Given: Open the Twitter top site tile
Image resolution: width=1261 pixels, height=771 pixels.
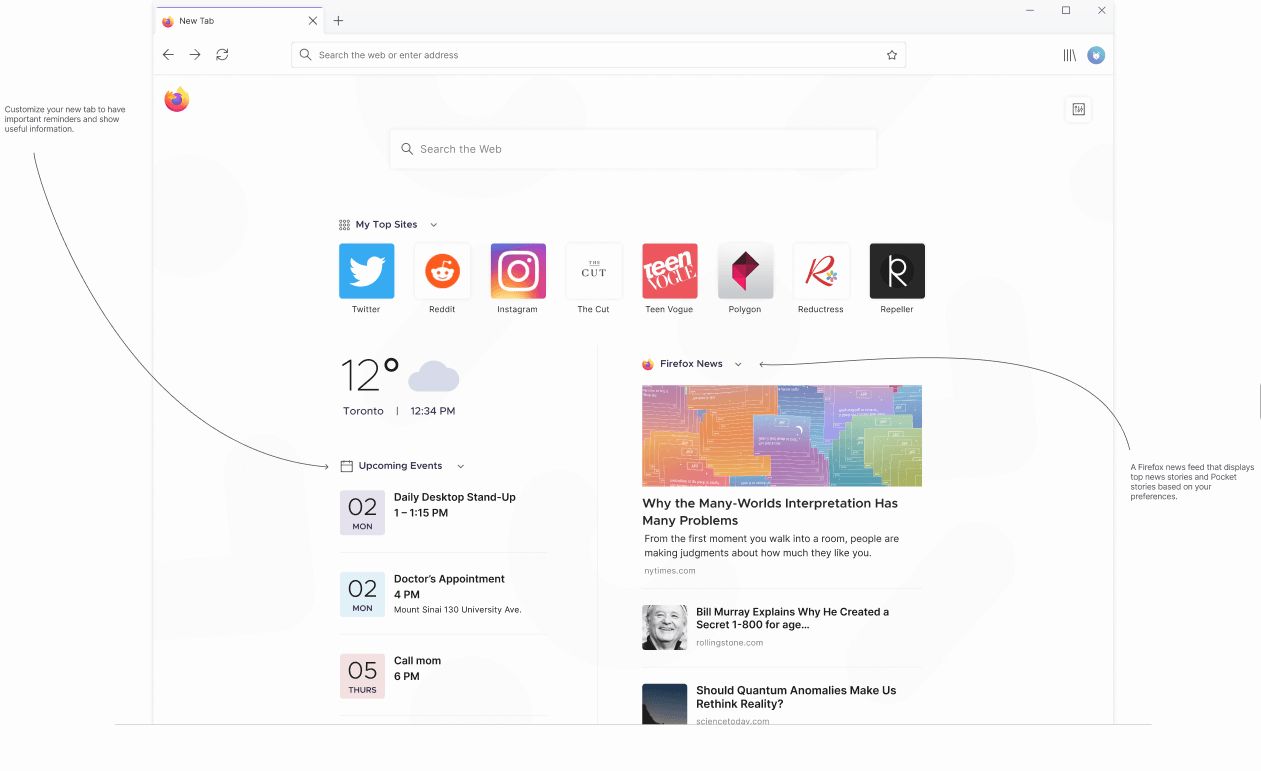Looking at the screenshot, I should [x=366, y=271].
